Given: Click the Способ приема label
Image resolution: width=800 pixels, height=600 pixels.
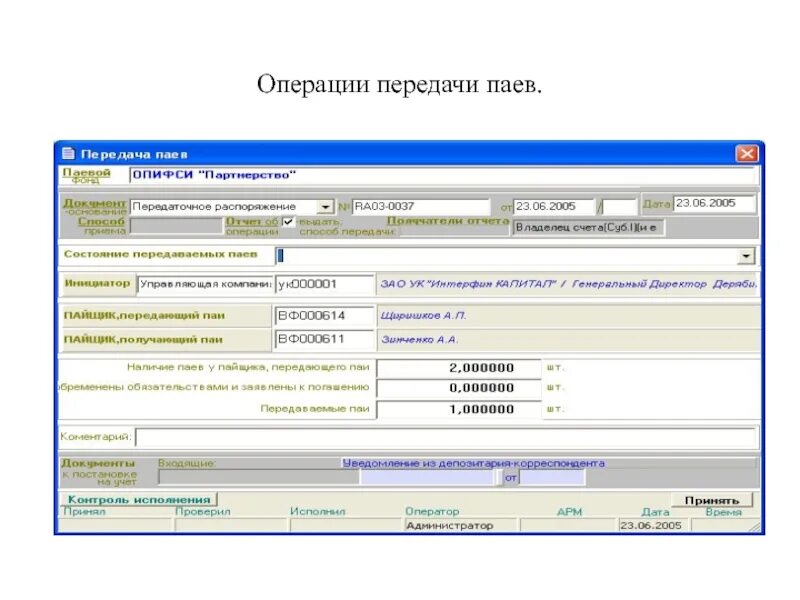Looking at the screenshot, I should tap(102, 226).
